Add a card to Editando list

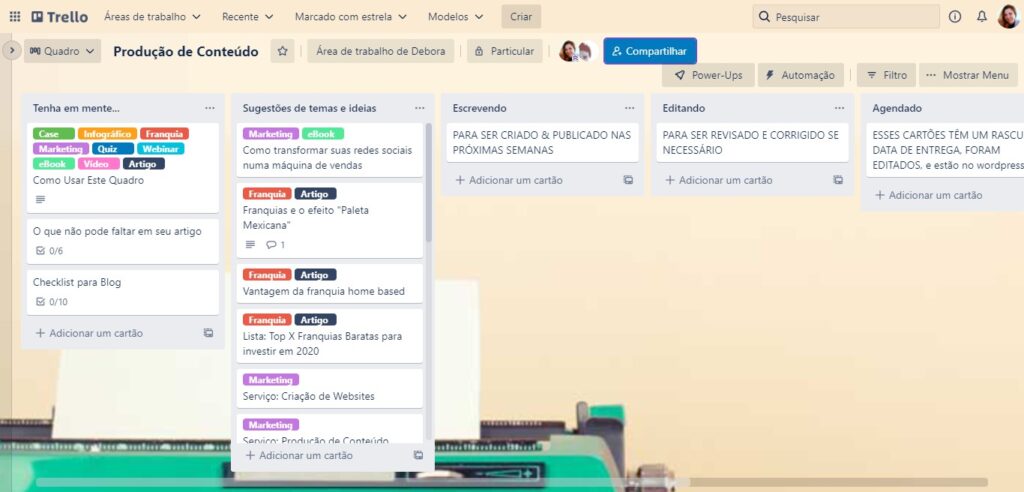(x=718, y=180)
